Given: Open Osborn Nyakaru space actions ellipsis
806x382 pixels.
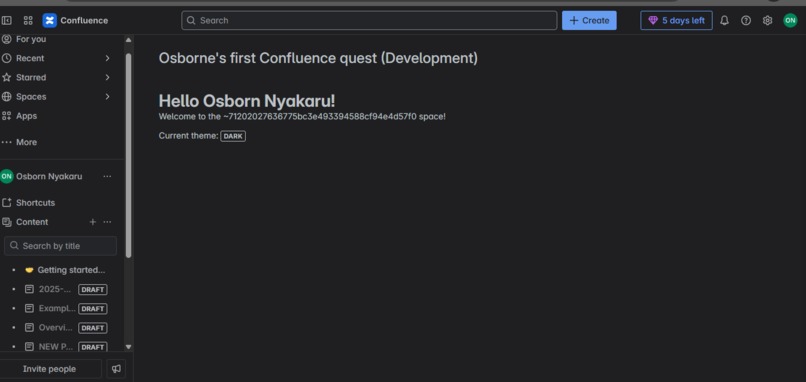Looking at the screenshot, I should pyautogui.click(x=107, y=176).
